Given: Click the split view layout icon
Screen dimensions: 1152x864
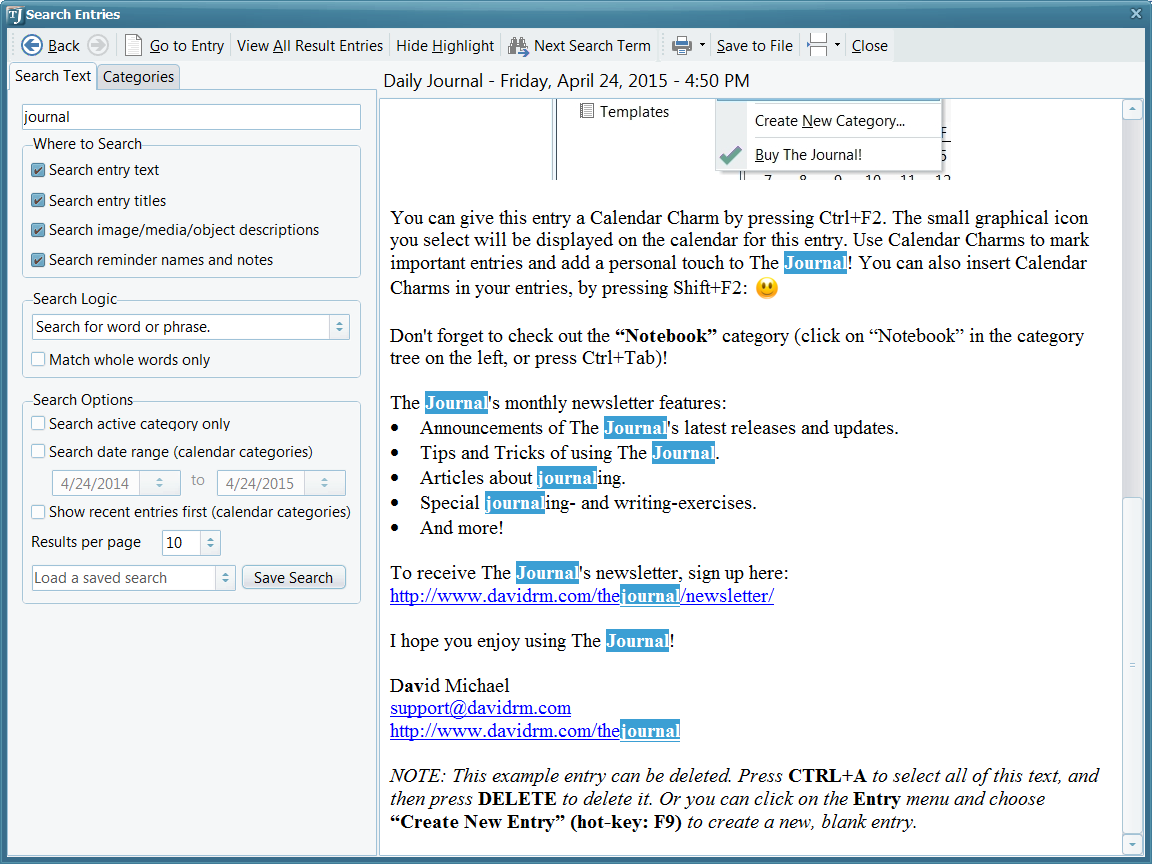Looking at the screenshot, I should click(817, 45).
